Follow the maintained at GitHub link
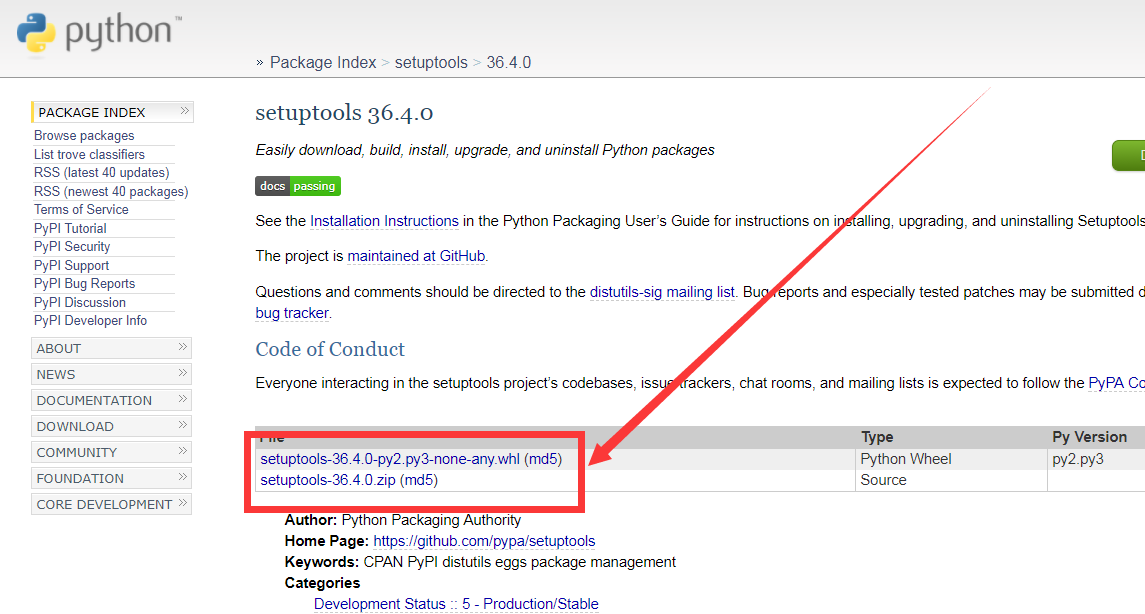This screenshot has height=614, width=1145. (416, 256)
